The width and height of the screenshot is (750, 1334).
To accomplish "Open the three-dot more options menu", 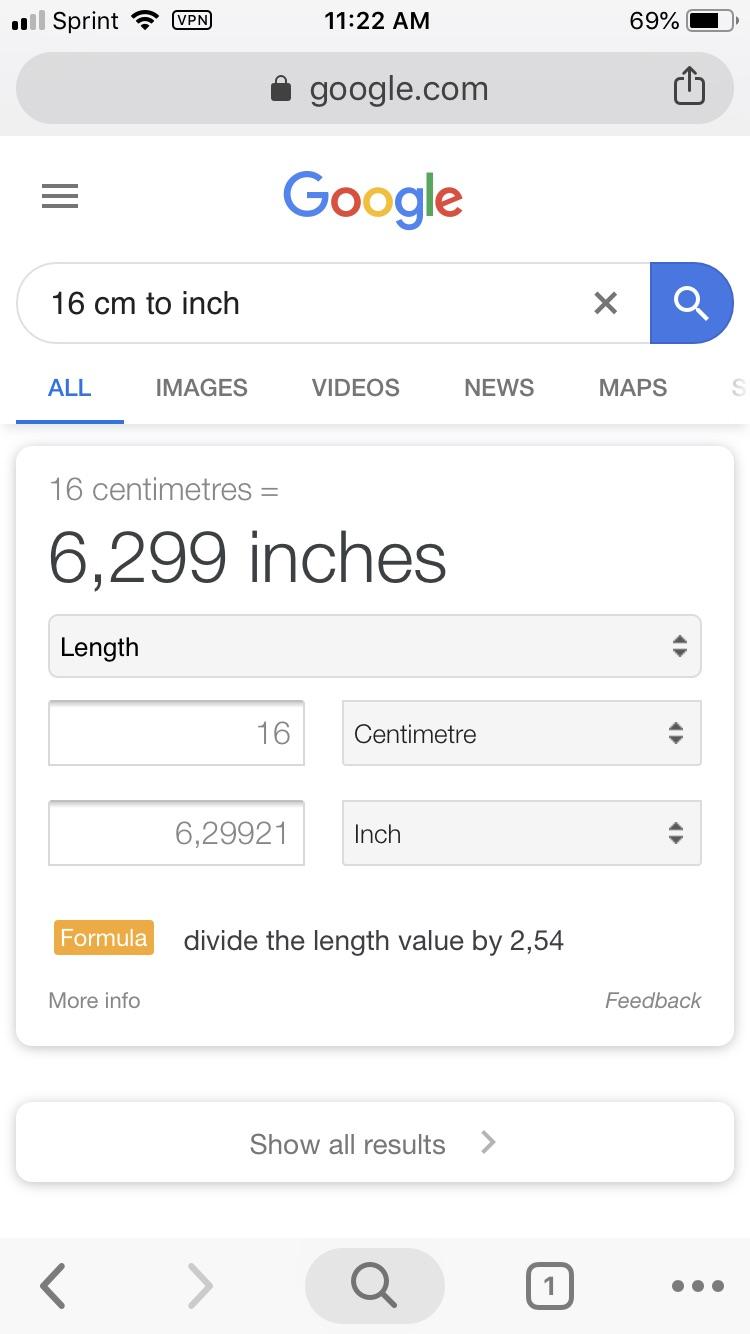I will coord(697,1286).
